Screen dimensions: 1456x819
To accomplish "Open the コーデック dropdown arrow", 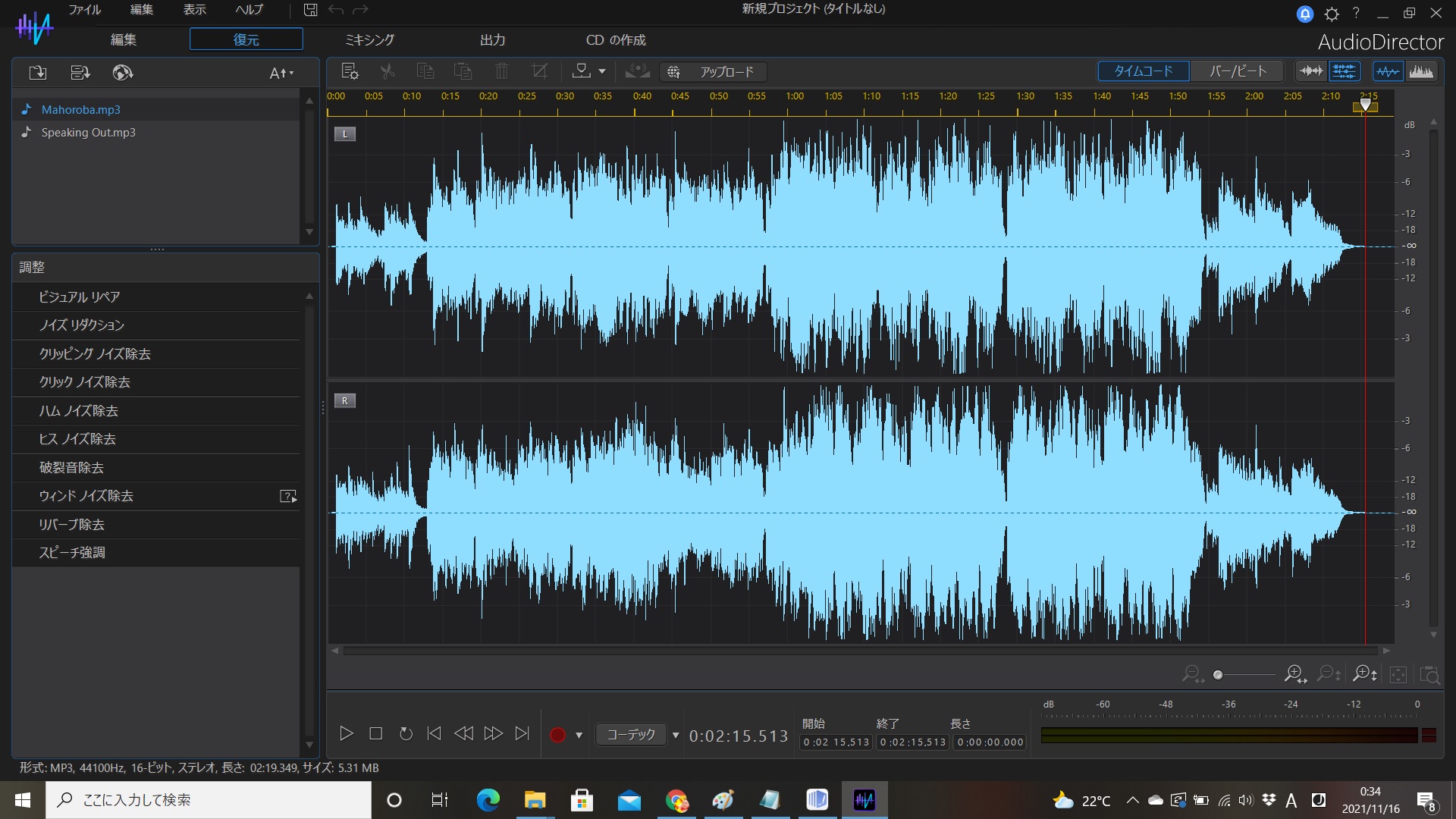I will (x=676, y=735).
